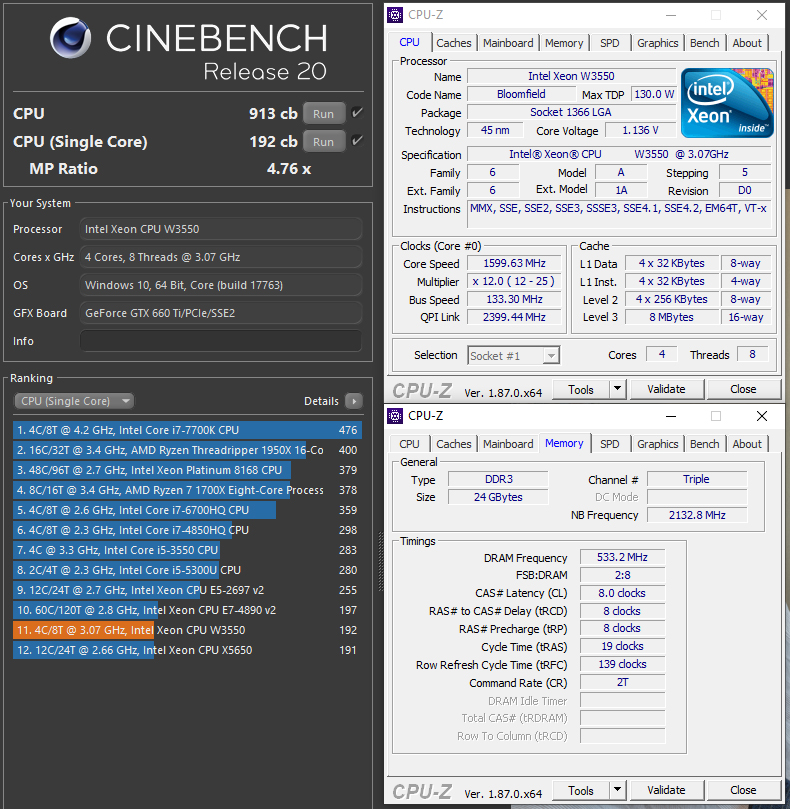The width and height of the screenshot is (790, 809).
Task: Click Close button in bottom CPU-Z window
Action: [743, 790]
